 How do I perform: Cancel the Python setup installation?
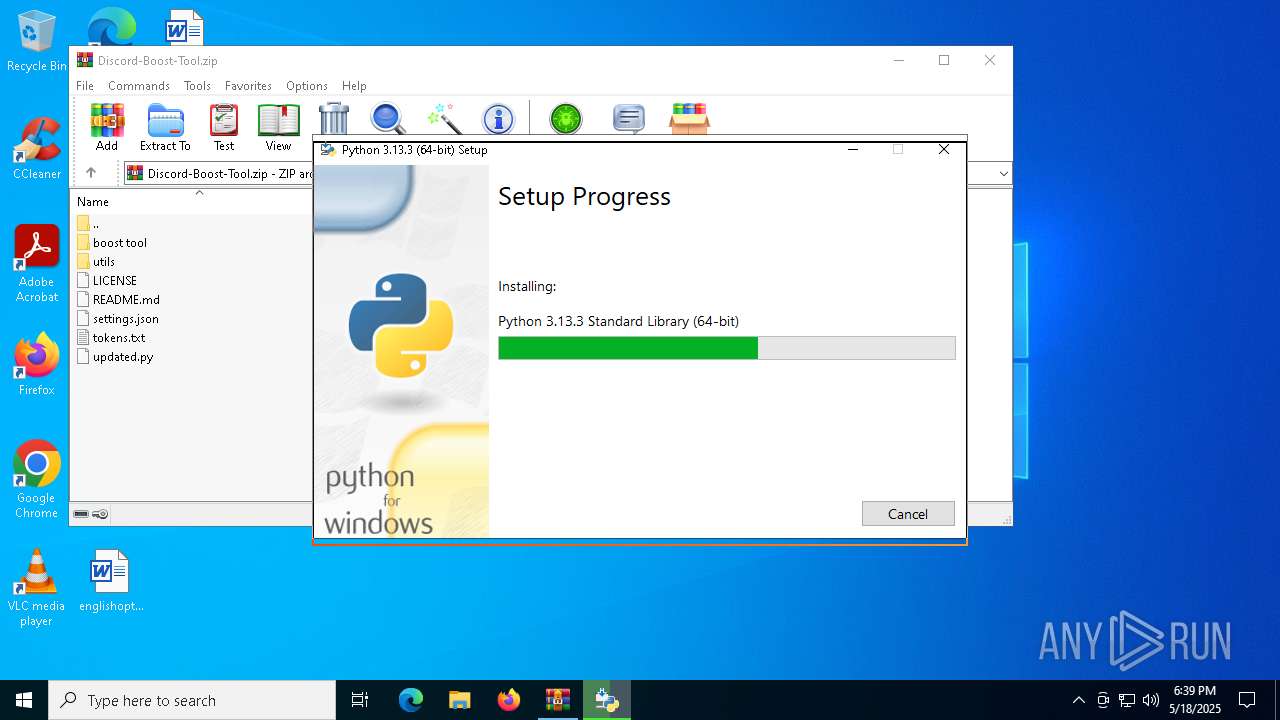[908, 514]
